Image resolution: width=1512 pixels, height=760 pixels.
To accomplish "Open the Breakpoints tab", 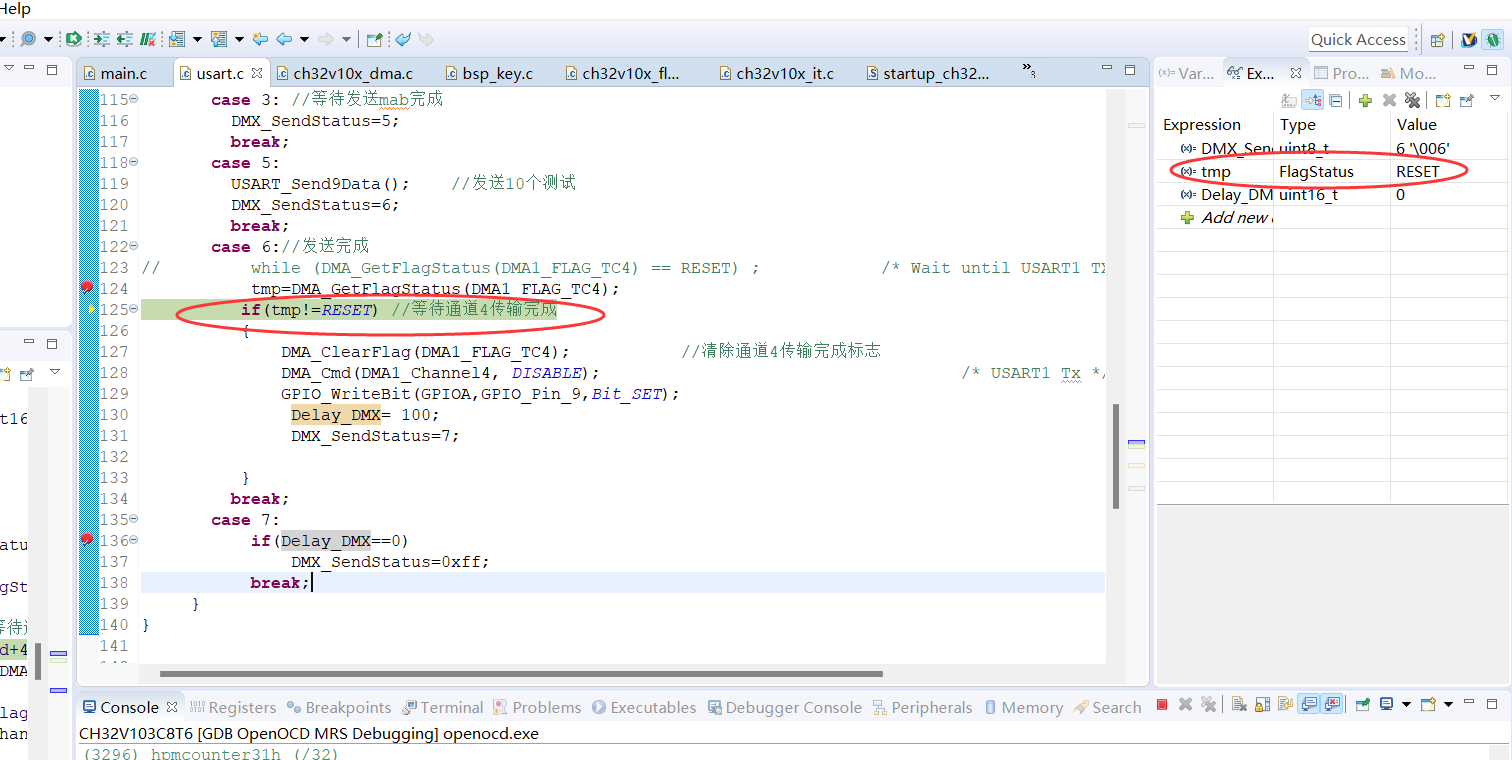I will [x=340, y=707].
